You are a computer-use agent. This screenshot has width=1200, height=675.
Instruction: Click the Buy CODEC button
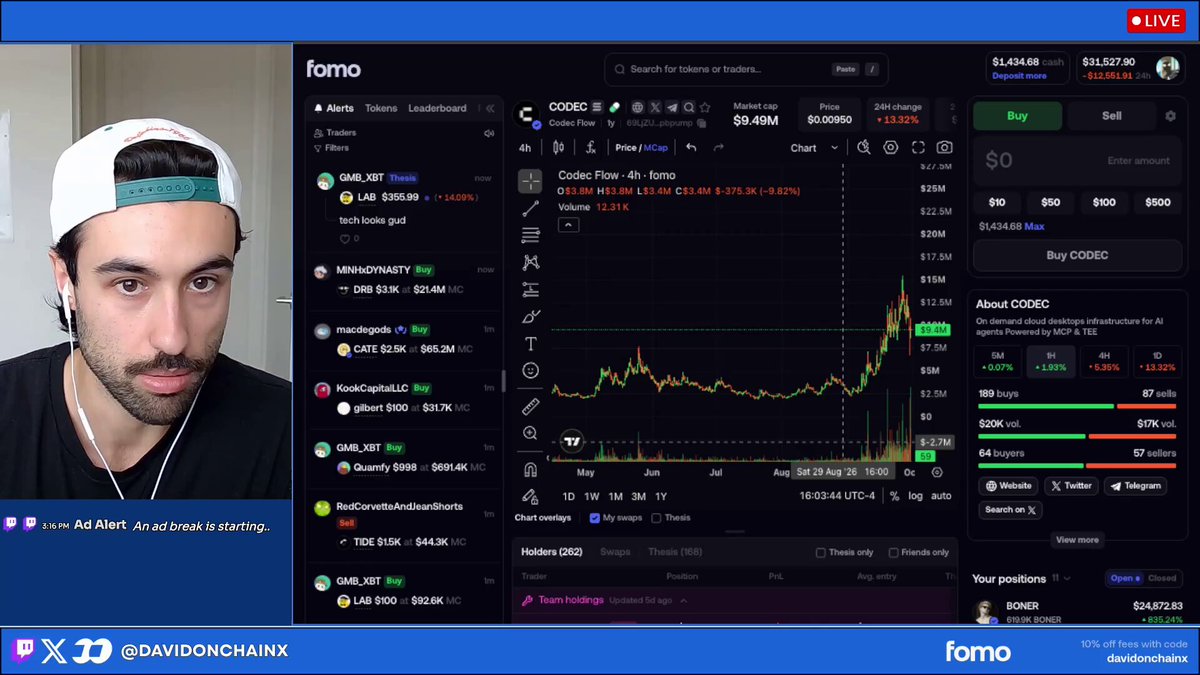click(x=1077, y=255)
